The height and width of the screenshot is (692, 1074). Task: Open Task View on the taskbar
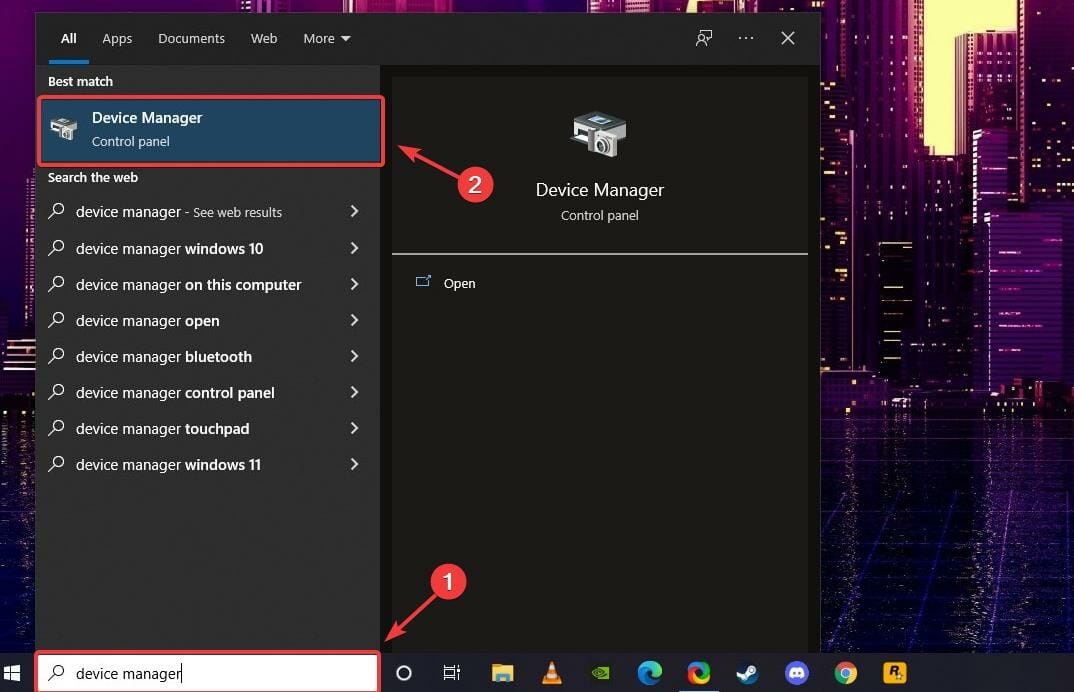point(451,673)
